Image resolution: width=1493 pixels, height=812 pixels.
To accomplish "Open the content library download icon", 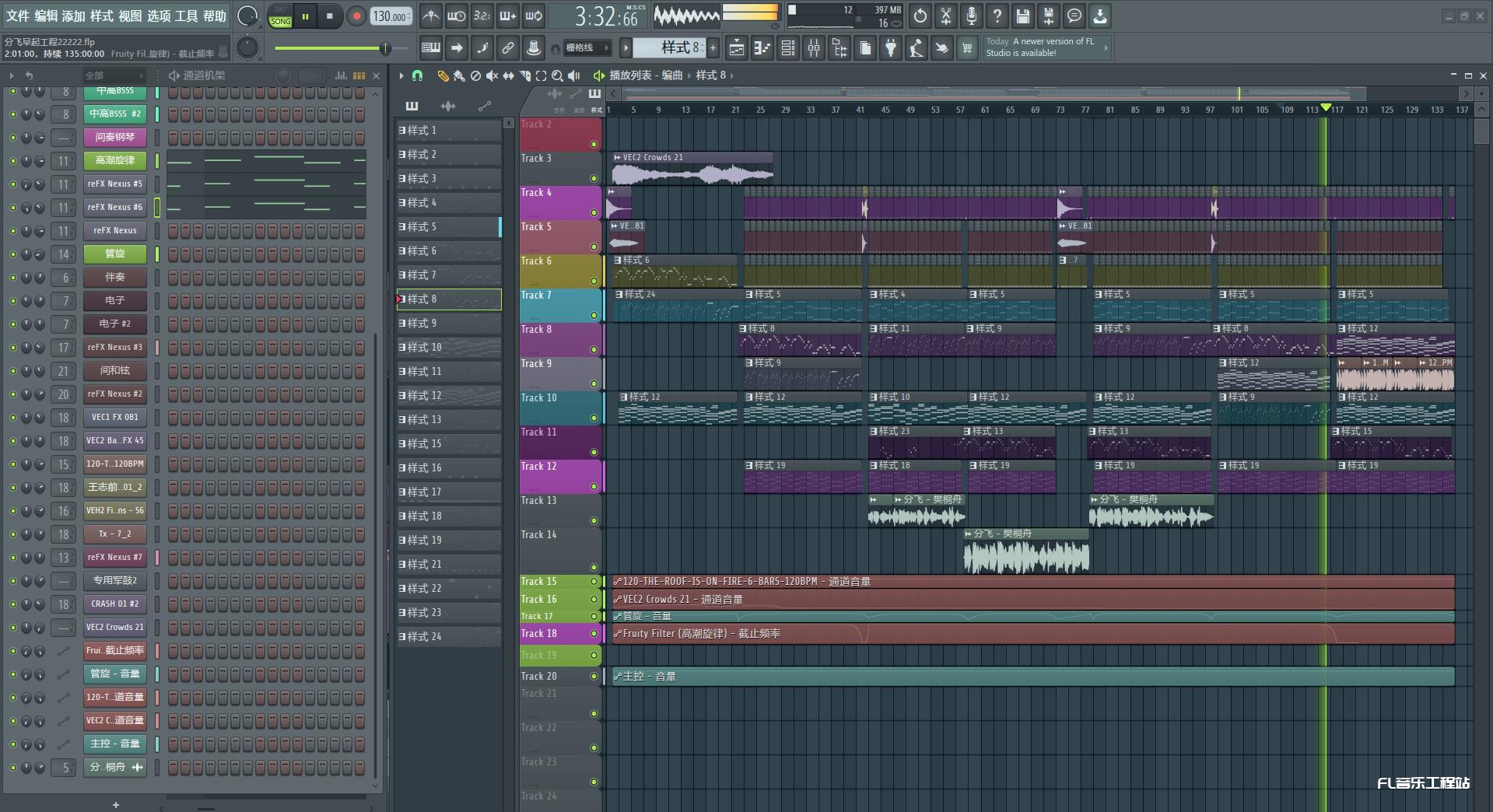I will (1100, 16).
